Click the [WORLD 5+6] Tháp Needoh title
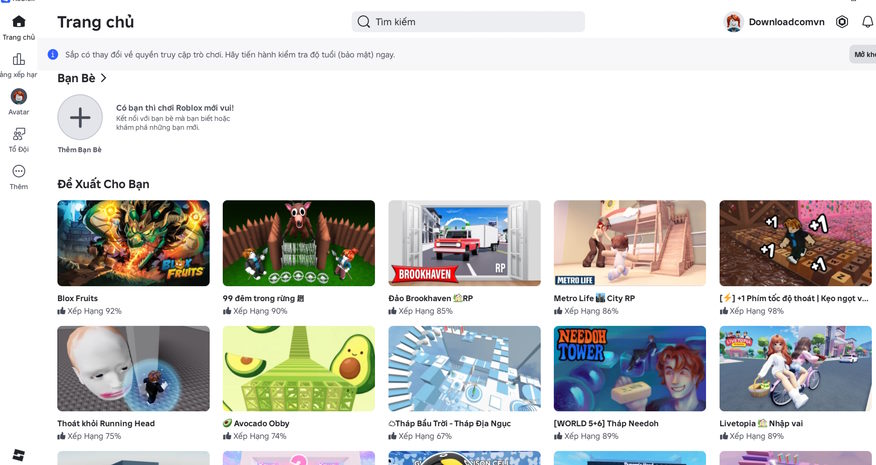The width and height of the screenshot is (876, 465). click(606, 424)
